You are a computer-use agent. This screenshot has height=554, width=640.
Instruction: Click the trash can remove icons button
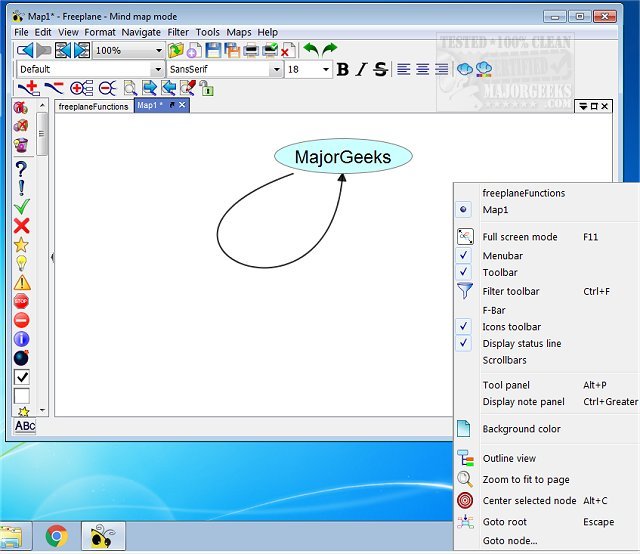tap(21, 145)
